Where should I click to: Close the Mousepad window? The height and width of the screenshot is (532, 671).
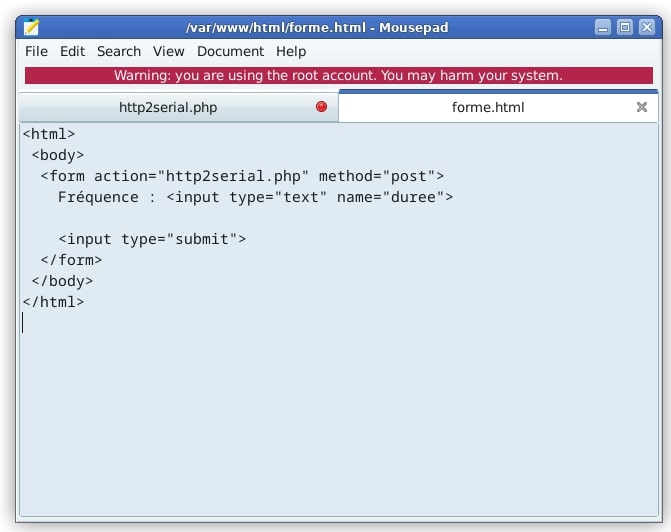coord(647,27)
